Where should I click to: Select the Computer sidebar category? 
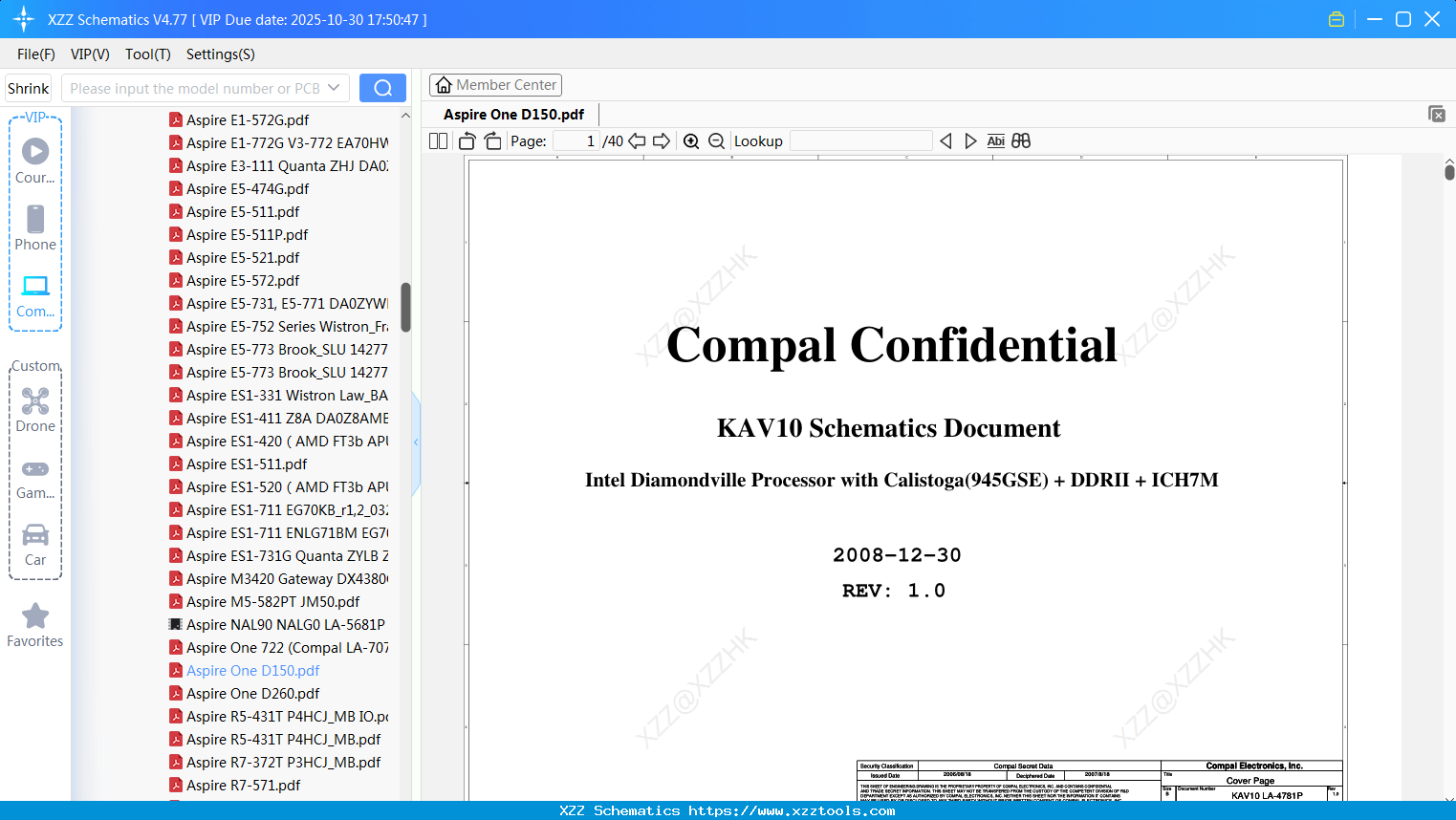[35, 296]
